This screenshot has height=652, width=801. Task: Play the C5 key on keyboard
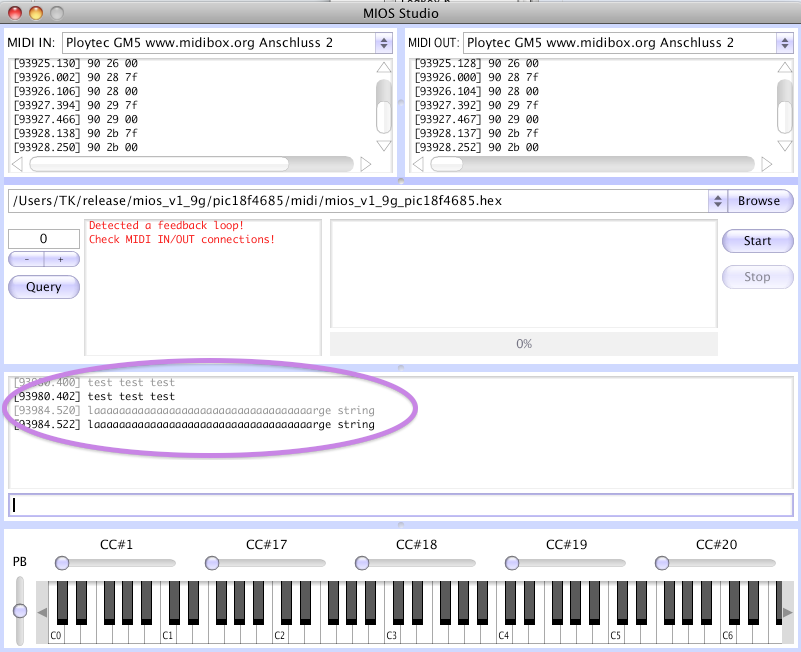pyautogui.click(x=616, y=635)
